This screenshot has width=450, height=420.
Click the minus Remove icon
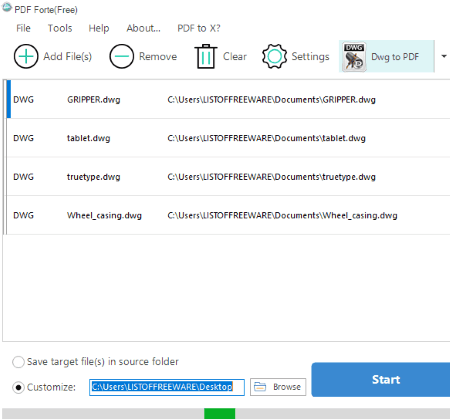[122, 56]
